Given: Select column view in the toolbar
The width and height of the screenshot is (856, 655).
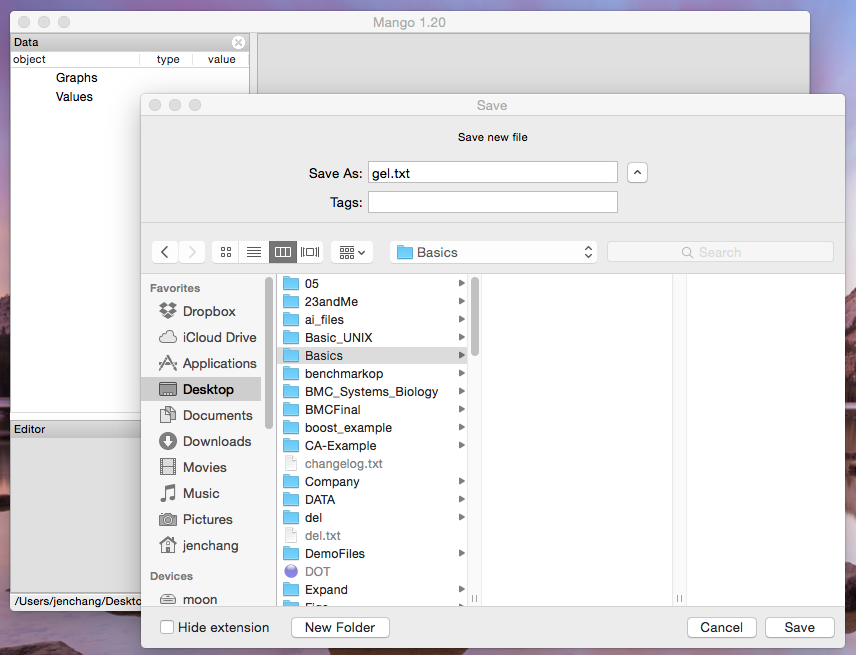Looking at the screenshot, I should coord(282,252).
